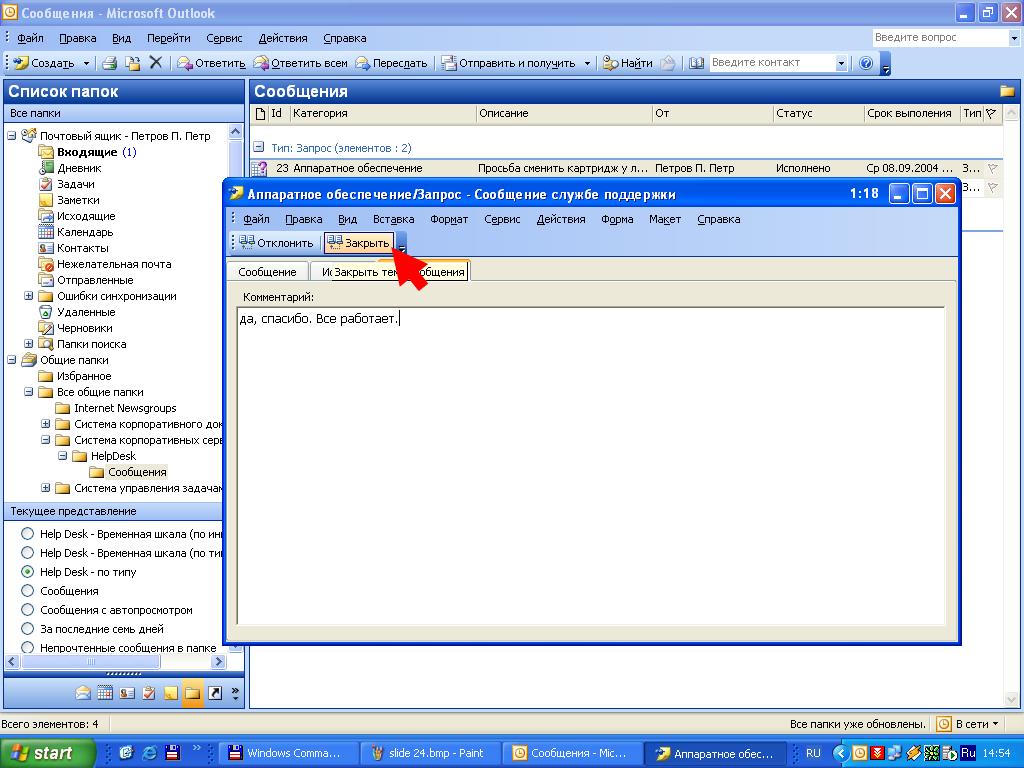Click the Введите вопрос help box
This screenshot has height=768, width=1024.
coord(940,38)
